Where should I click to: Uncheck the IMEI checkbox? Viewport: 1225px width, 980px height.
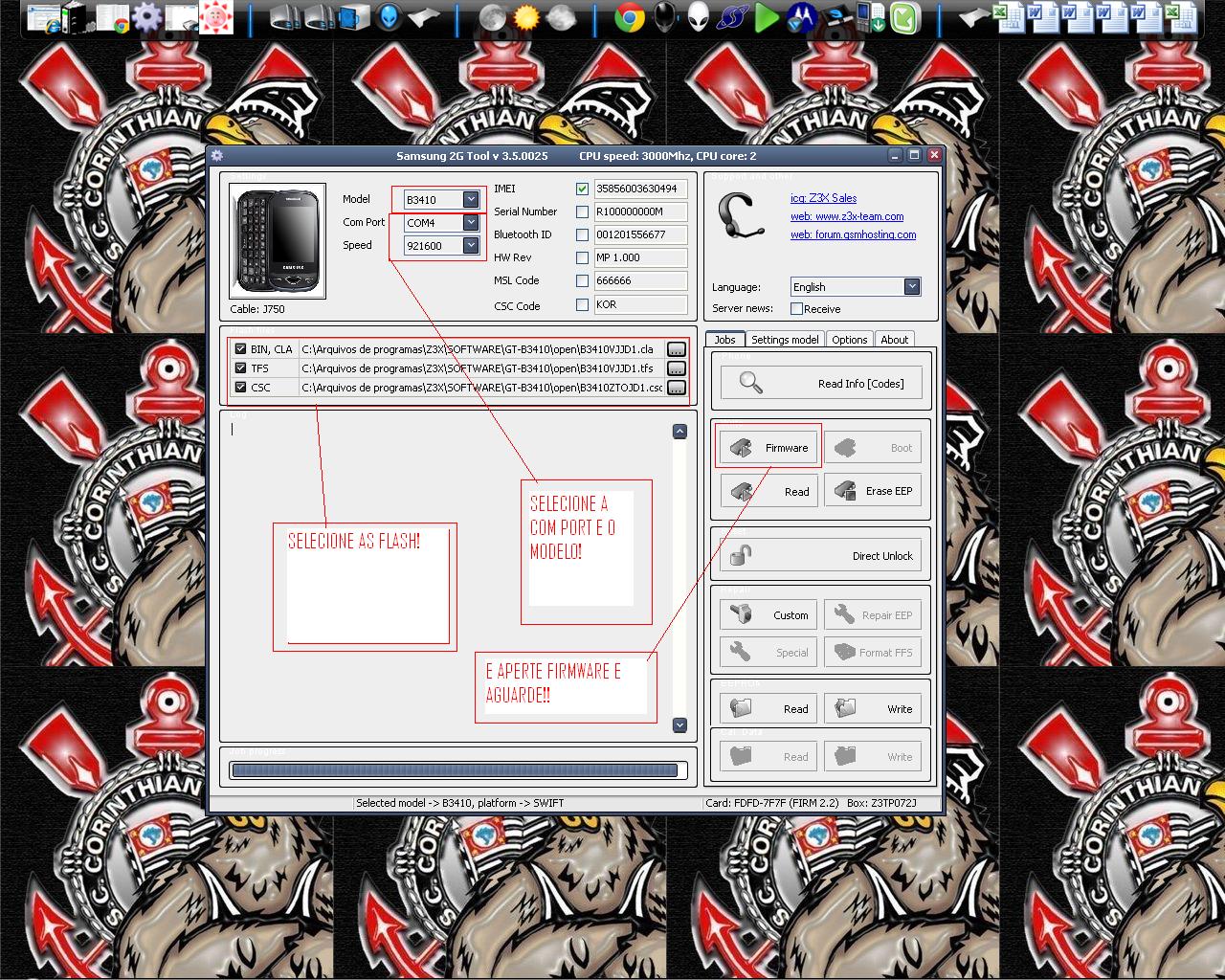tap(582, 189)
